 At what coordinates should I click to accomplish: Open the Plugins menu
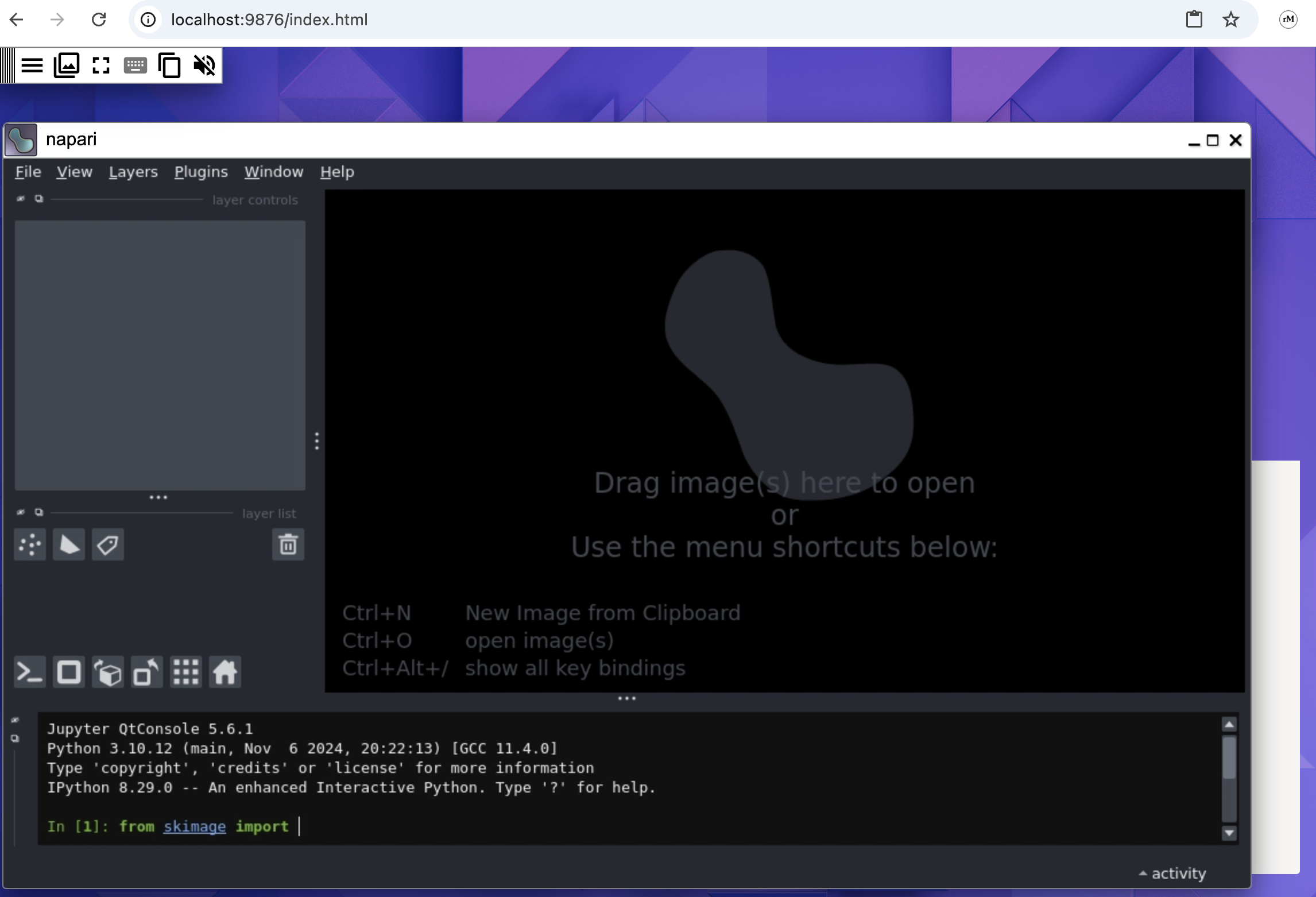pos(201,172)
